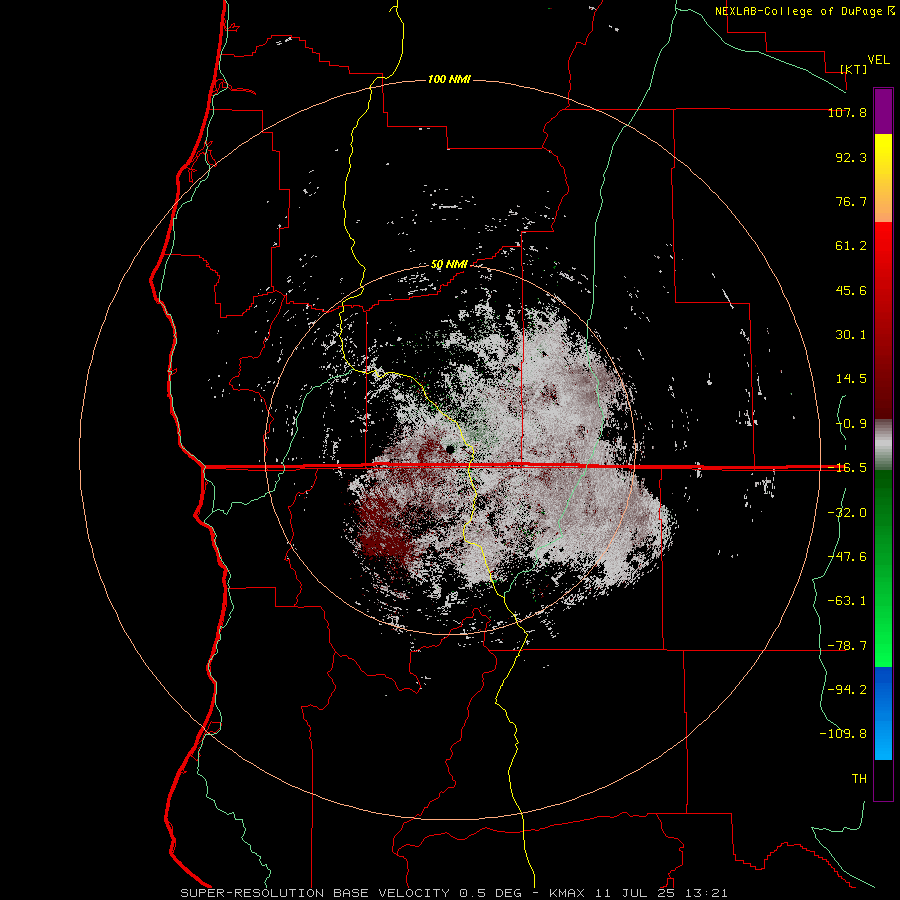900x900 pixels.
Task: Click the 92.3 legend value
Action: coord(851,157)
